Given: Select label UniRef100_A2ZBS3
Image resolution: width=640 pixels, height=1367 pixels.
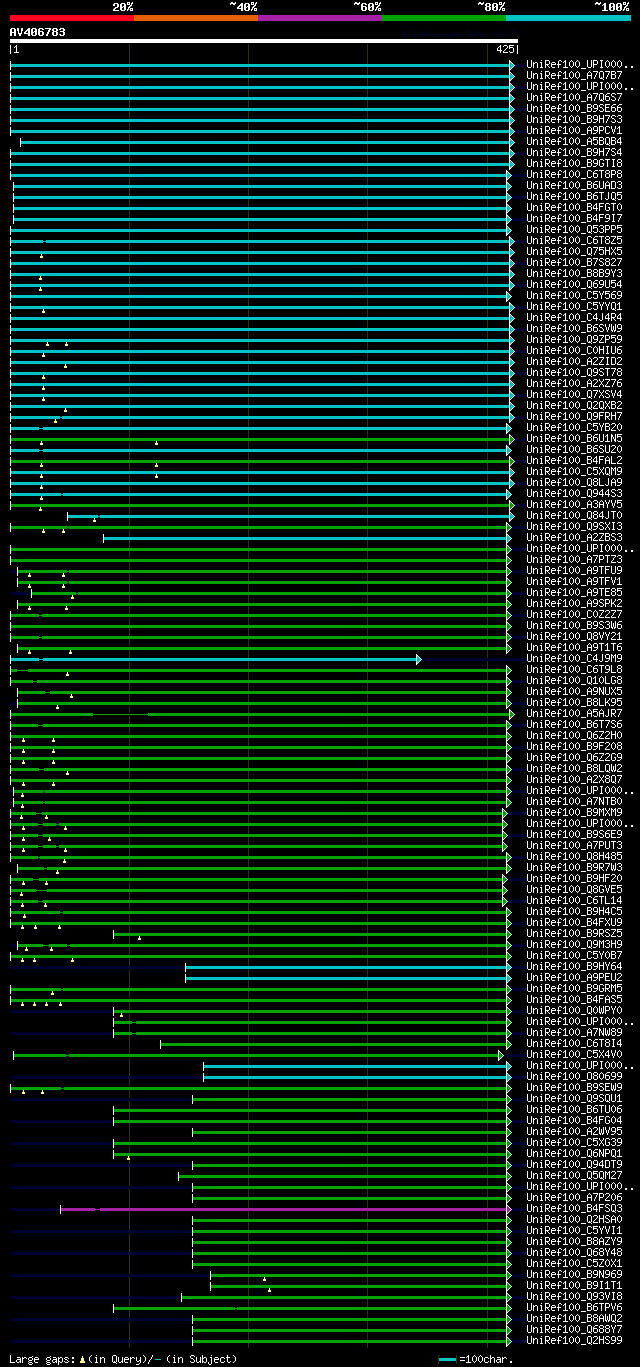Looking at the screenshot, I should click(x=574, y=538).
